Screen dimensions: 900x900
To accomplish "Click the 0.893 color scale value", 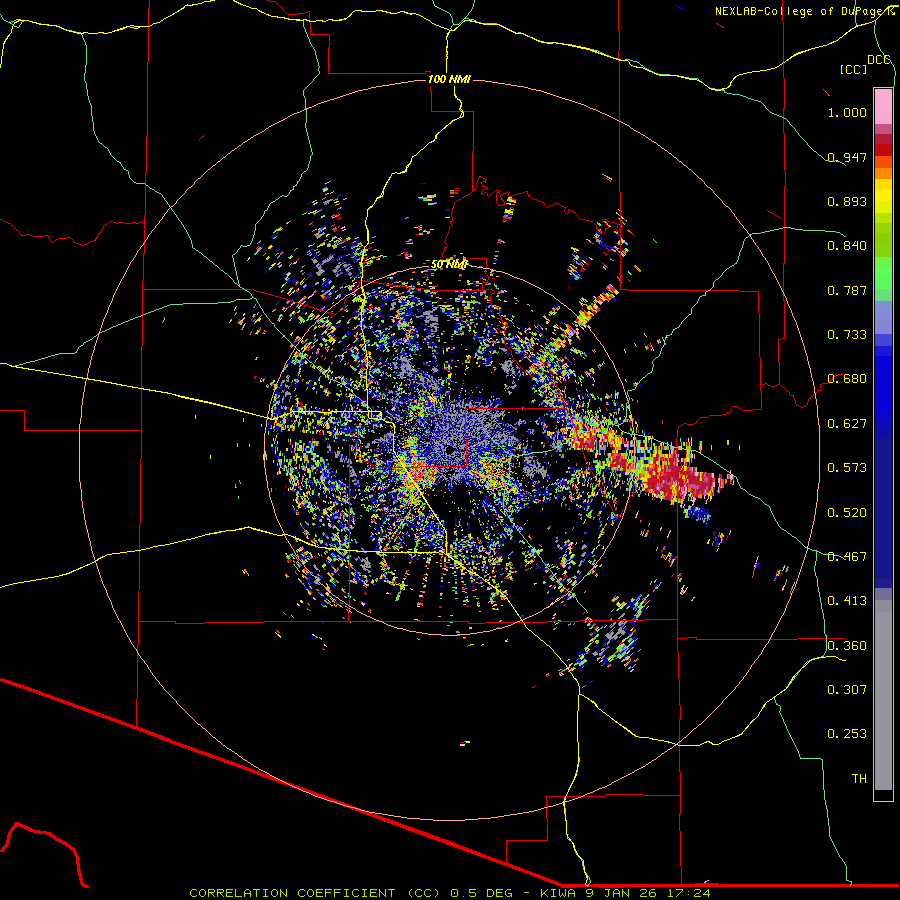I will point(847,201).
